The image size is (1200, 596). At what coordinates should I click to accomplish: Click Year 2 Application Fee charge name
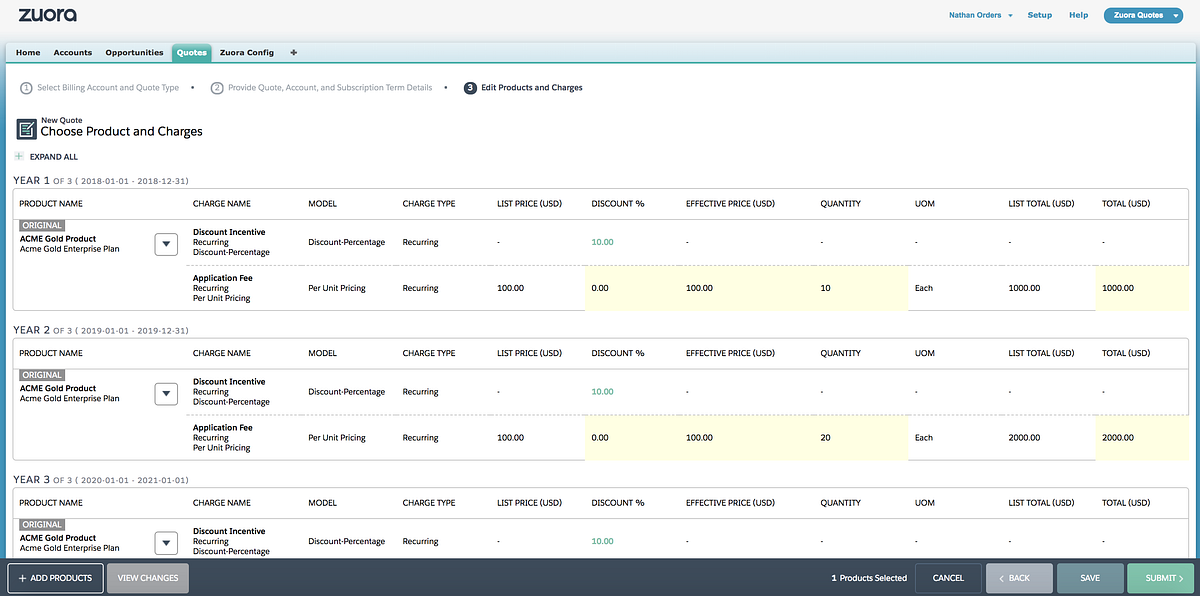[x=222, y=428]
